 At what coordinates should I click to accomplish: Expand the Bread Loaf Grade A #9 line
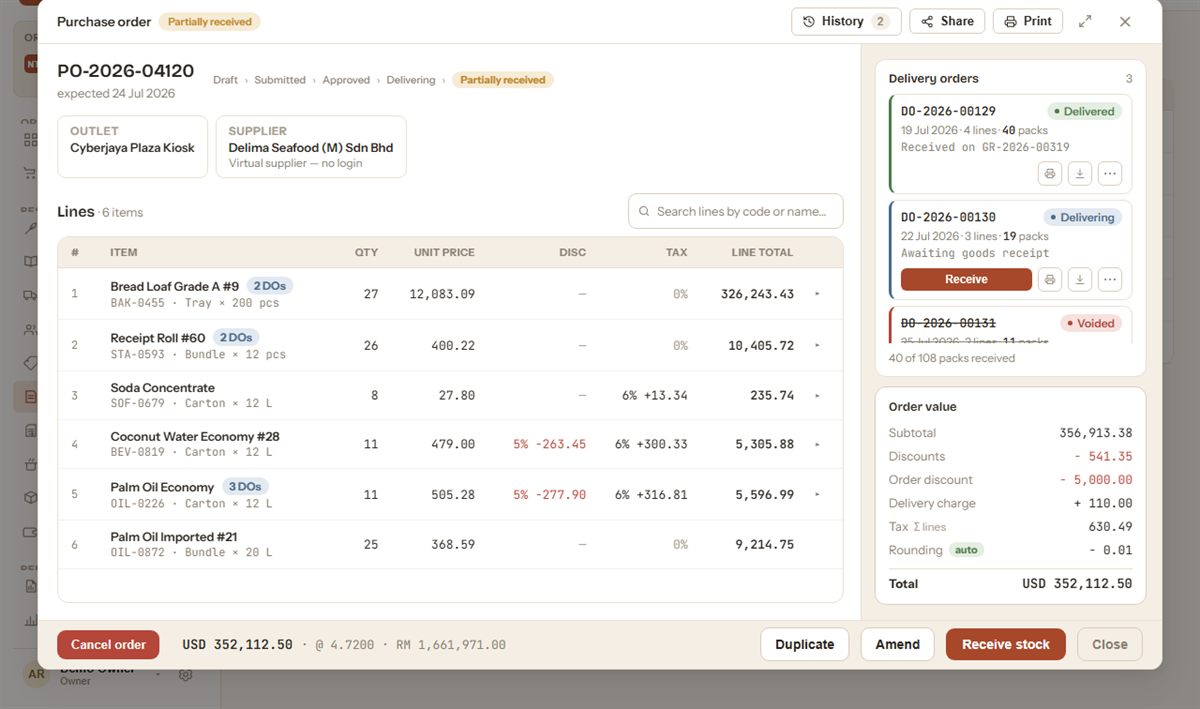(x=817, y=294)
